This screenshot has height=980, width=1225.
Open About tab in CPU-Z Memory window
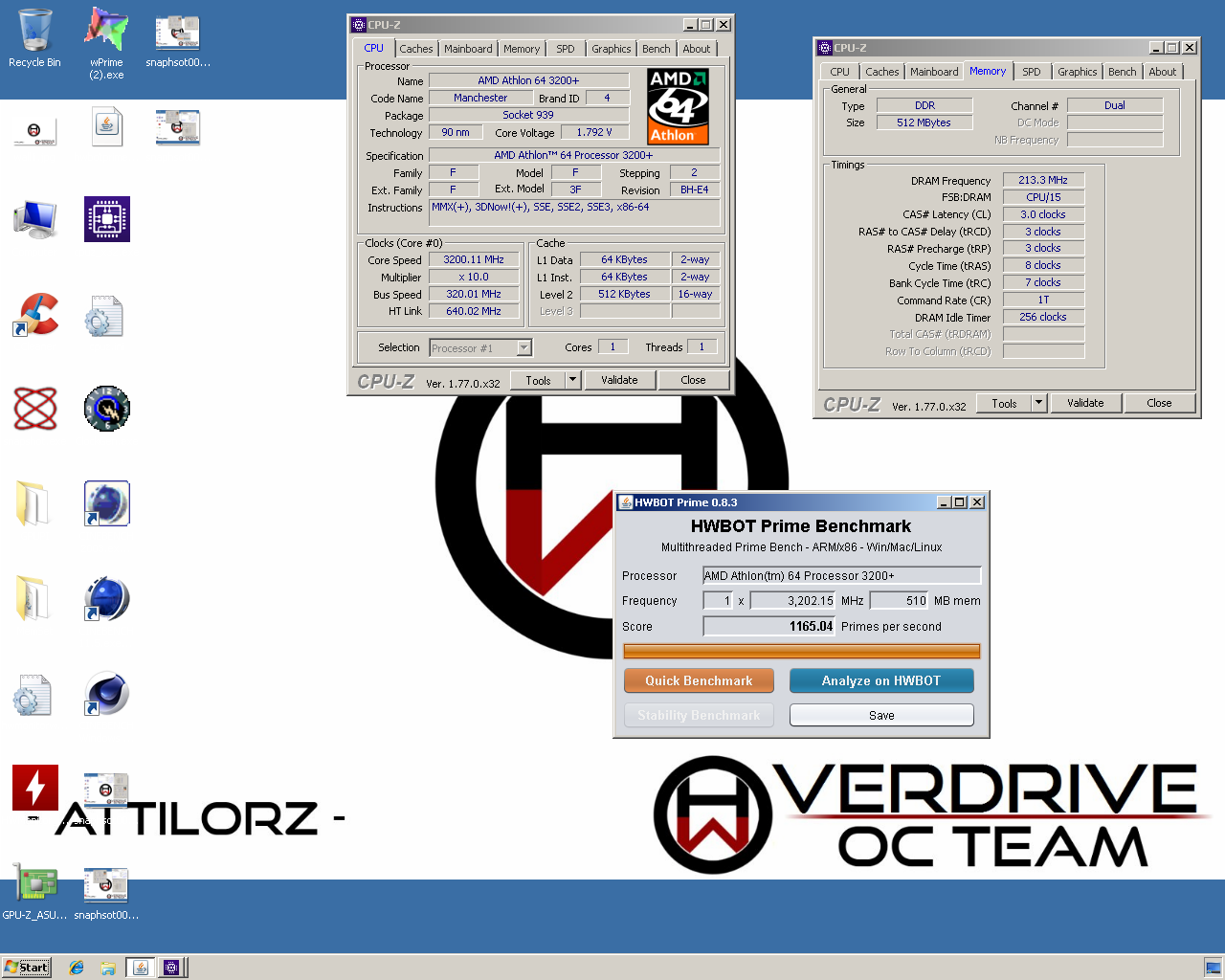pyautogui.click(x=1163, y=72)
